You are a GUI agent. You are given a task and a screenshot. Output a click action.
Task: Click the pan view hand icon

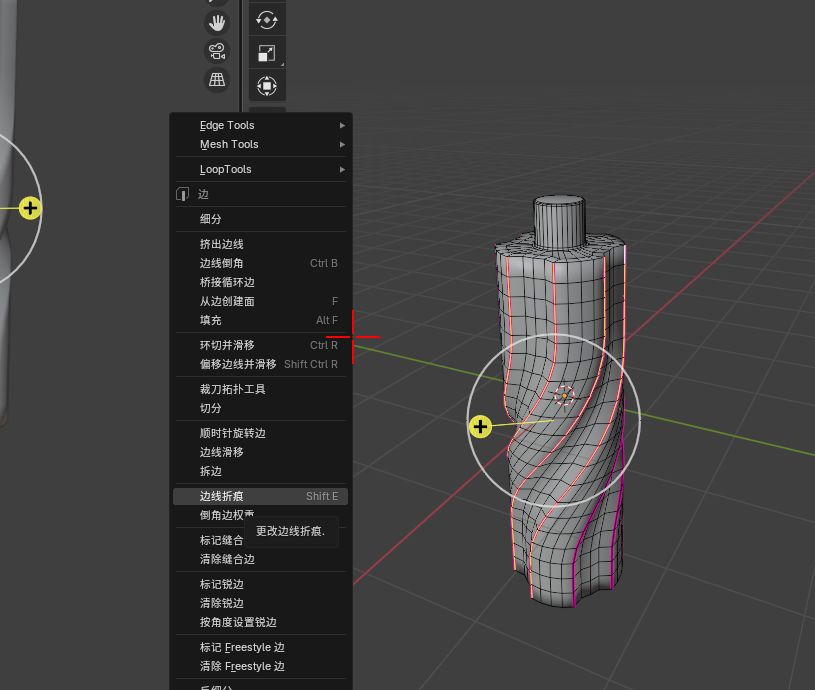217,22
